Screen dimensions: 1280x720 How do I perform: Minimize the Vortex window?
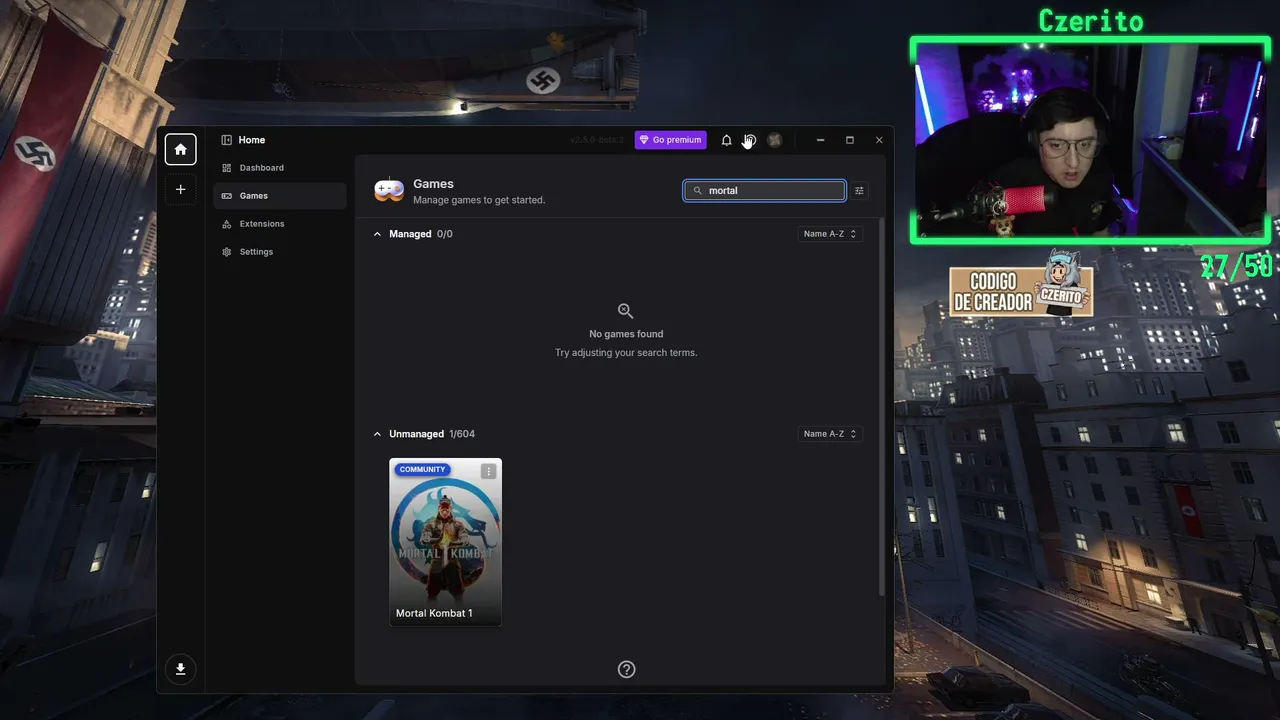coord(820,140)
